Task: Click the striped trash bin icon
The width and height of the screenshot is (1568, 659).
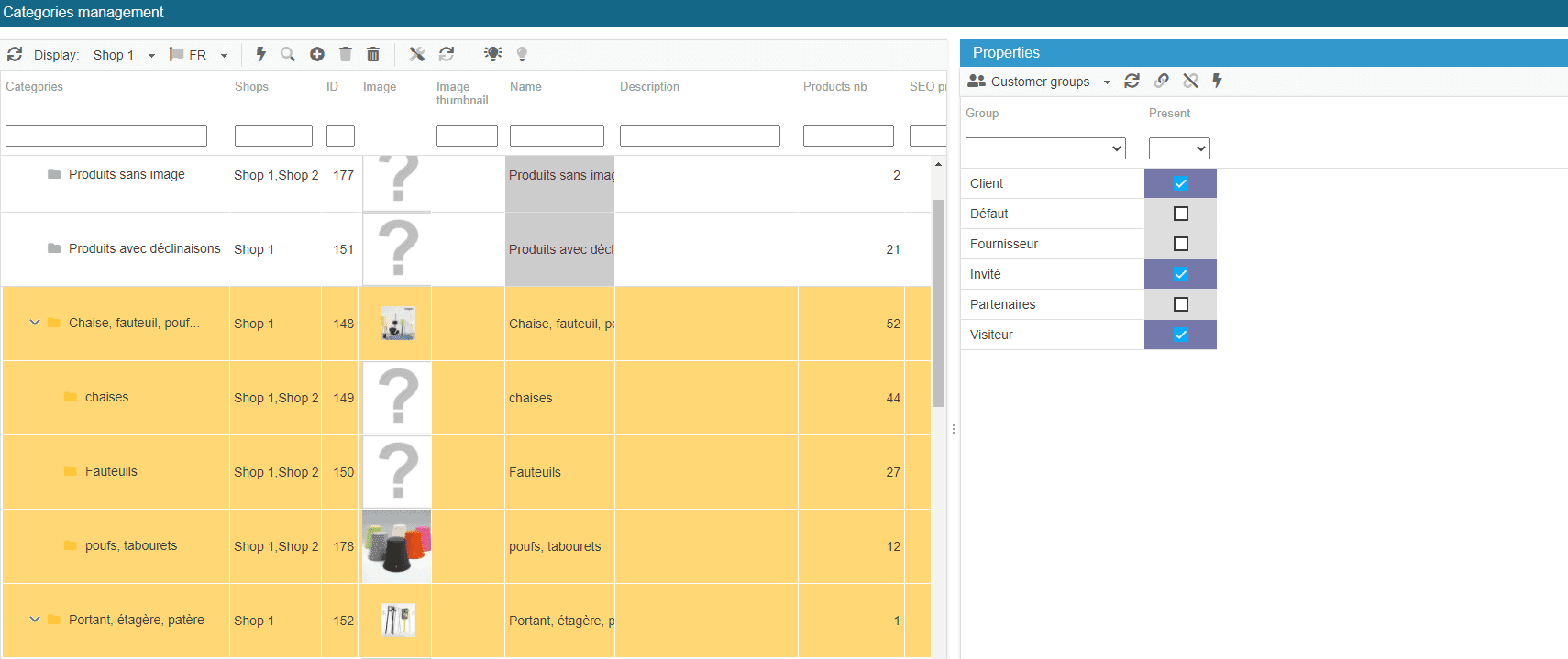Action: coord(373,54)
